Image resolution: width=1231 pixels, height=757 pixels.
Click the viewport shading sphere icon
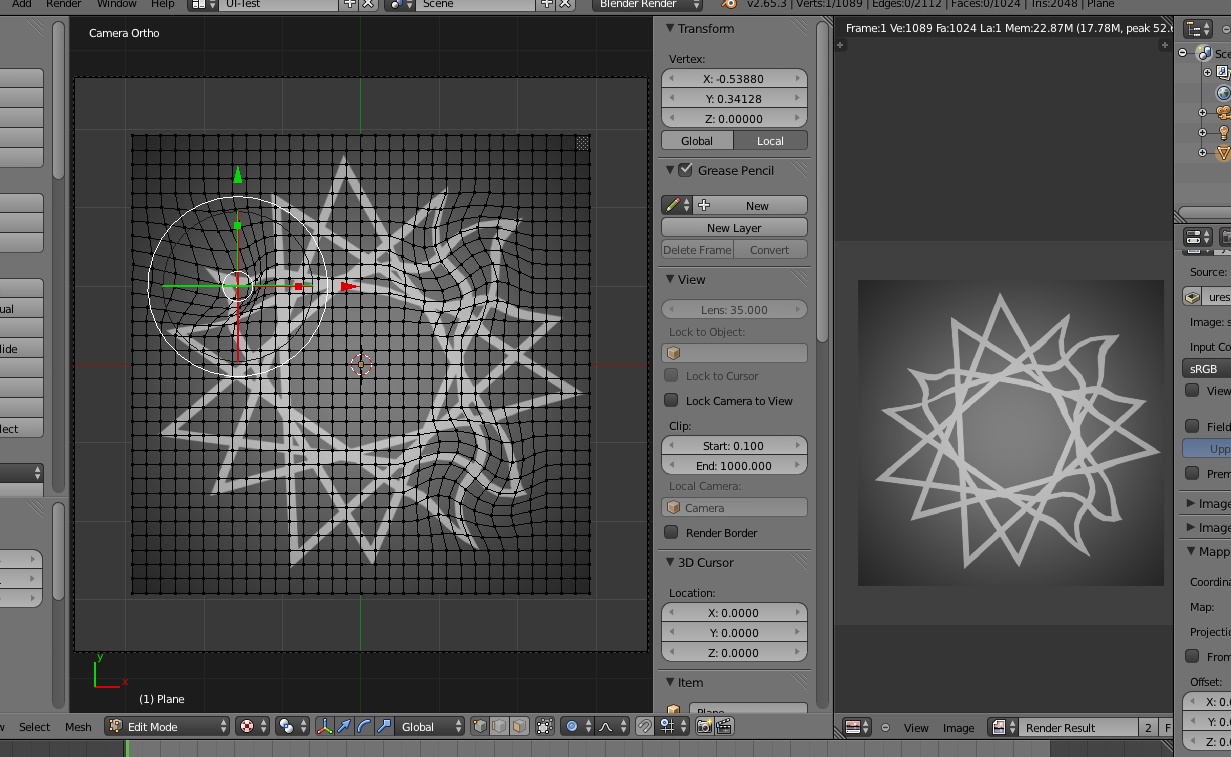coord(252,727)
